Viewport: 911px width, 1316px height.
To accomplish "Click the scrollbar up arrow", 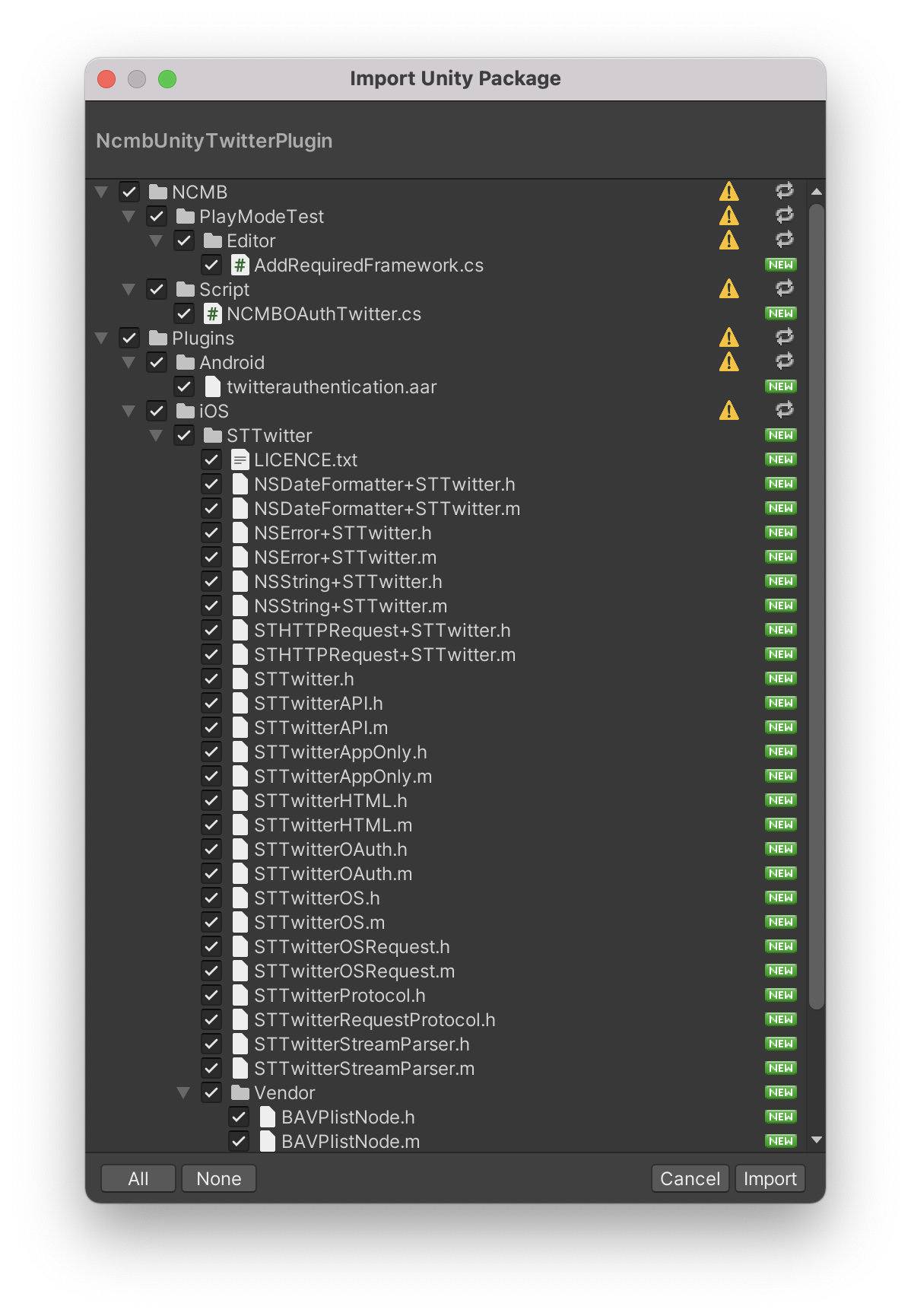I will 817,192.
